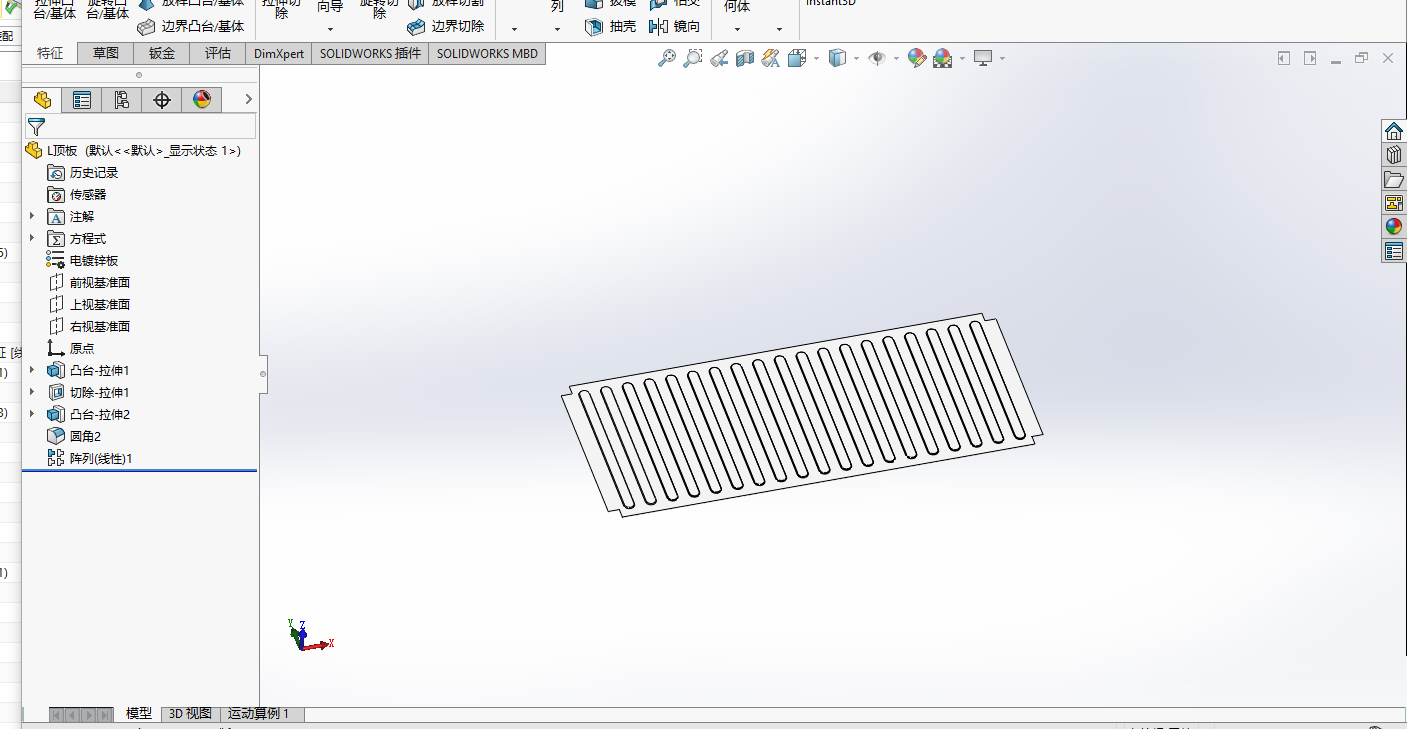Toggle the Hide/Show Items eye icon
This screenshot has width=1407, height=729.
pos(877,59)
